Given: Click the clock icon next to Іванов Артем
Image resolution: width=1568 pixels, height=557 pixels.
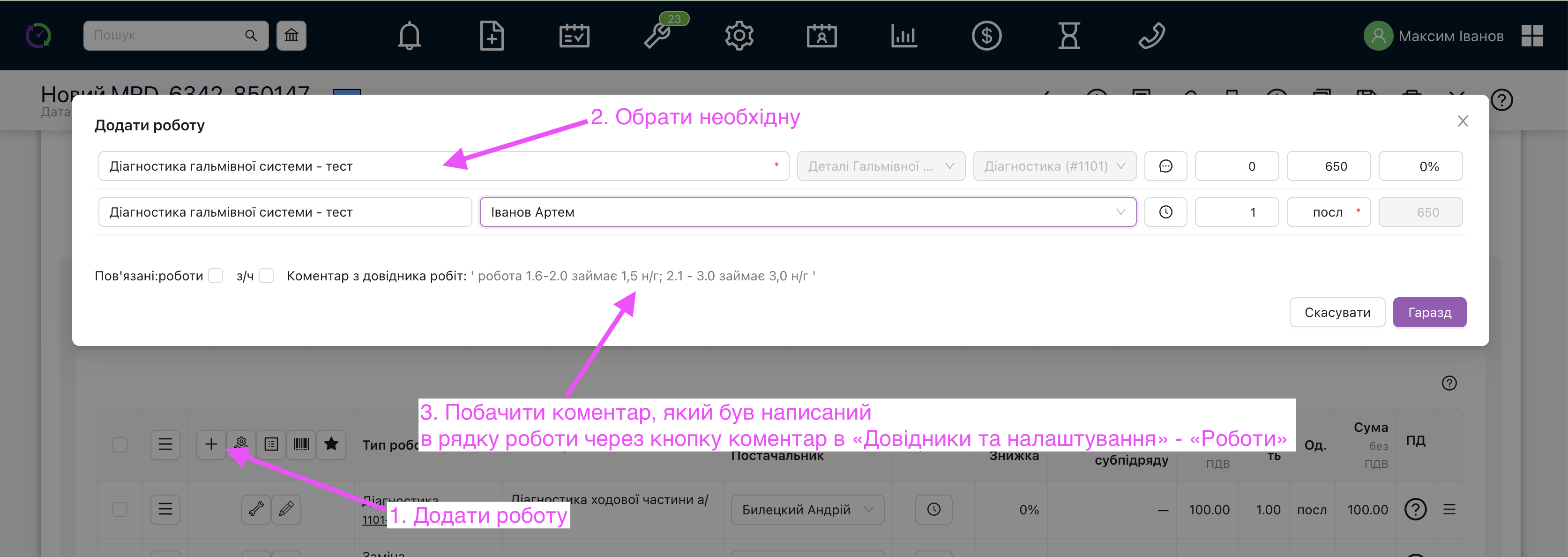Looking at the screenshot, I should 1165,212.
